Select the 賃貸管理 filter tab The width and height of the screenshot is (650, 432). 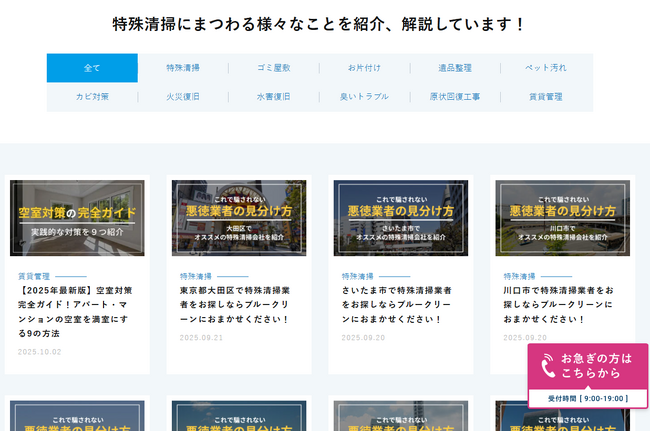click(546, 97)
